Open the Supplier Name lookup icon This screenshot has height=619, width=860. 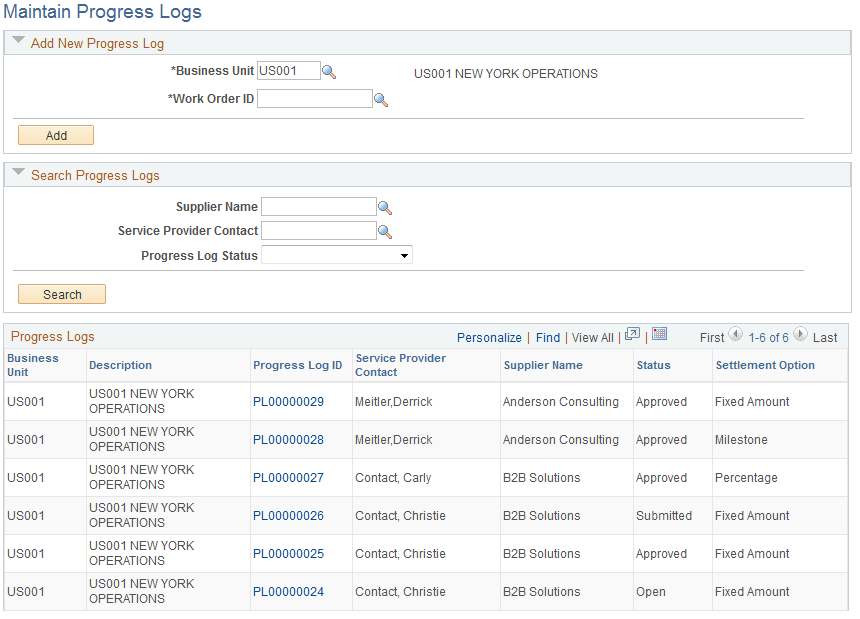[x=385, y=206]
